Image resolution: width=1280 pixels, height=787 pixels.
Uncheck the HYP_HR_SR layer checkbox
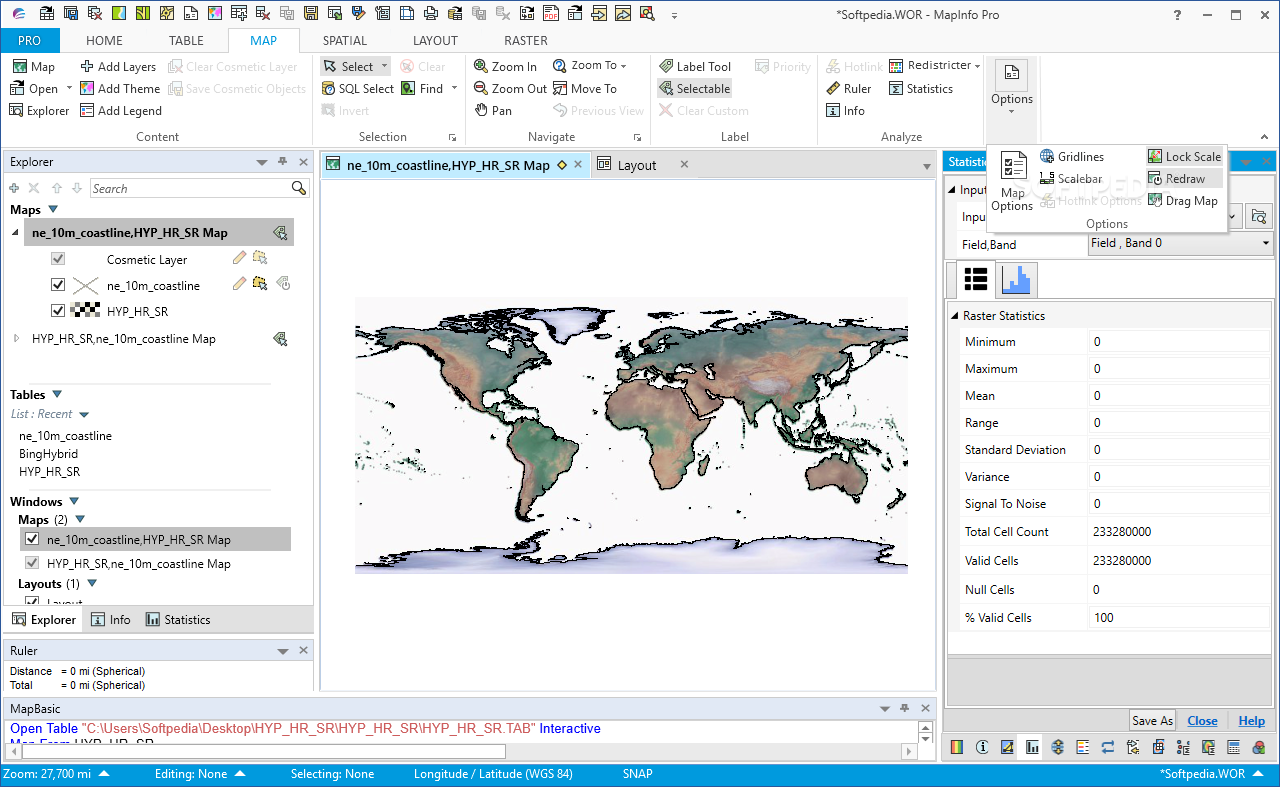click(58, 311)
